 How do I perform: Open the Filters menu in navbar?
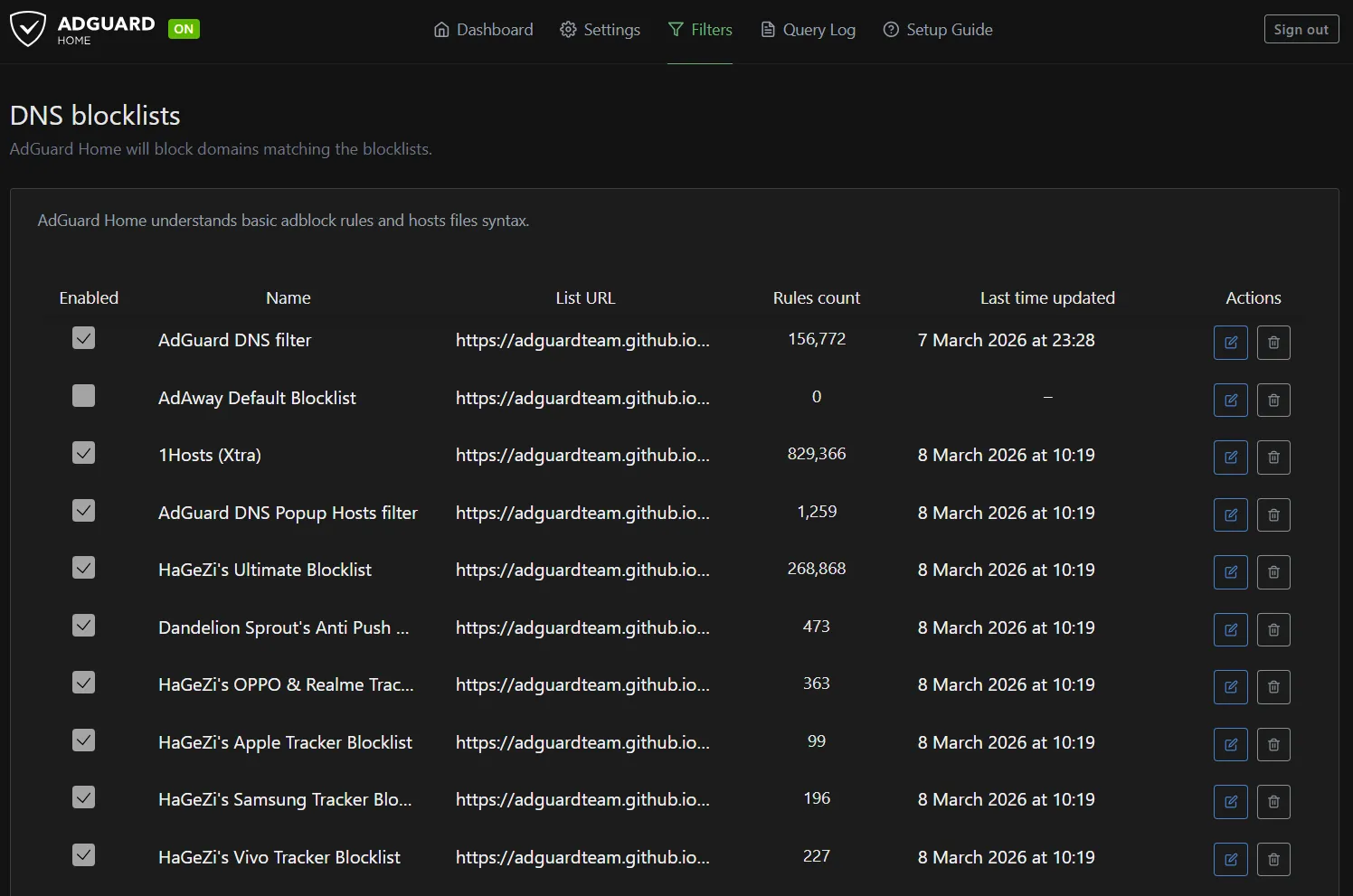[x=700, y=30]
